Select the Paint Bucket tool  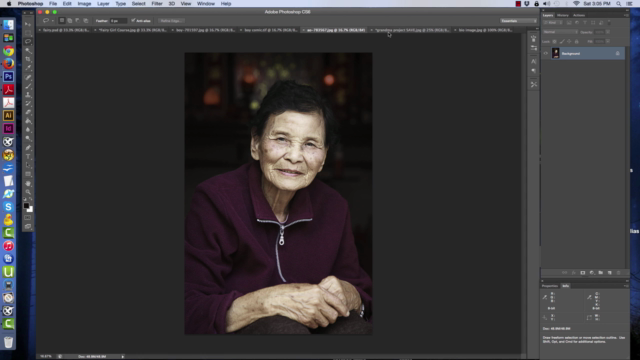click(28, 121)
